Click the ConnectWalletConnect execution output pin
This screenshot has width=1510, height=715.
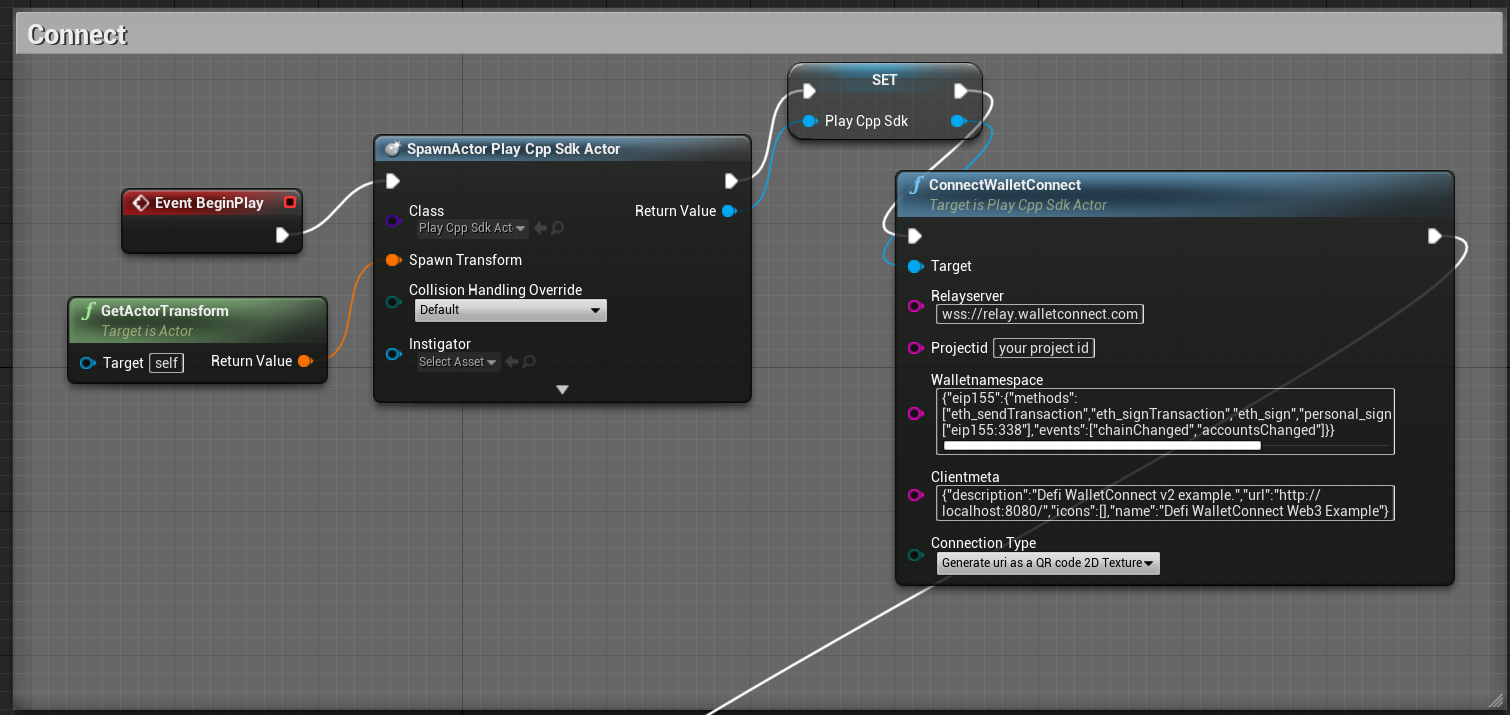[1434, 236]
